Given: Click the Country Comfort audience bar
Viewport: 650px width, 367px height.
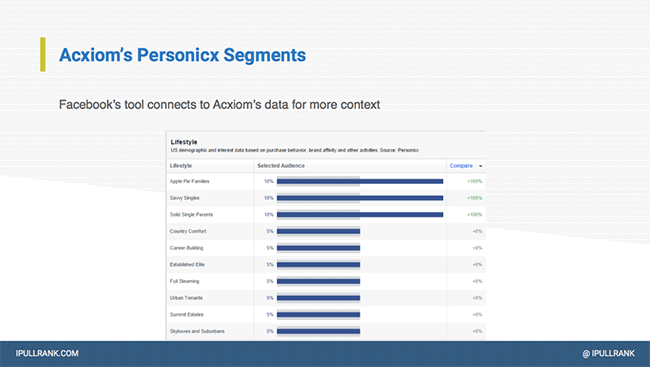Looking at the screenshot, I should pos(318,231).
